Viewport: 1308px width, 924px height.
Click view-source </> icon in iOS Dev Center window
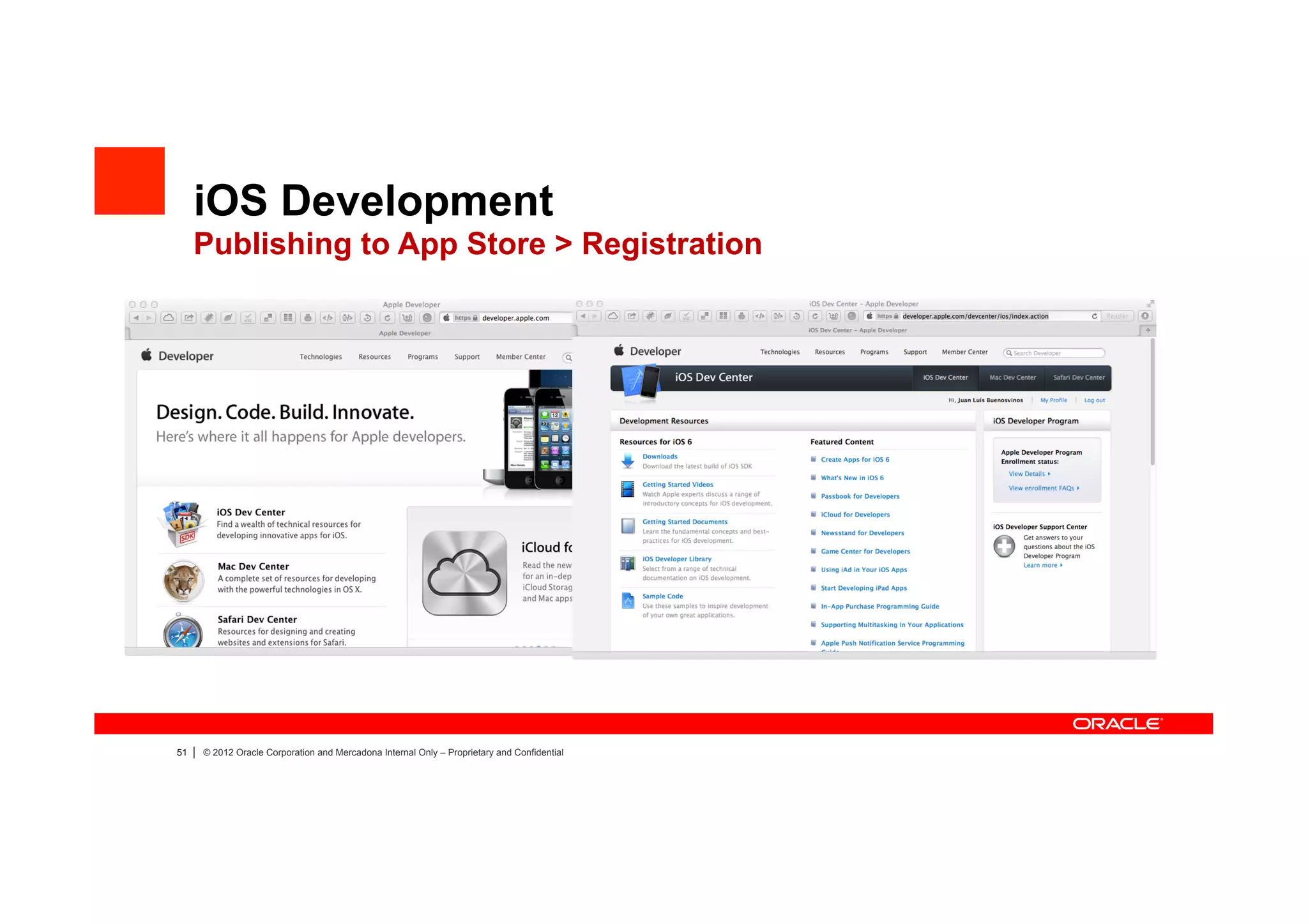tap(760, 316)
